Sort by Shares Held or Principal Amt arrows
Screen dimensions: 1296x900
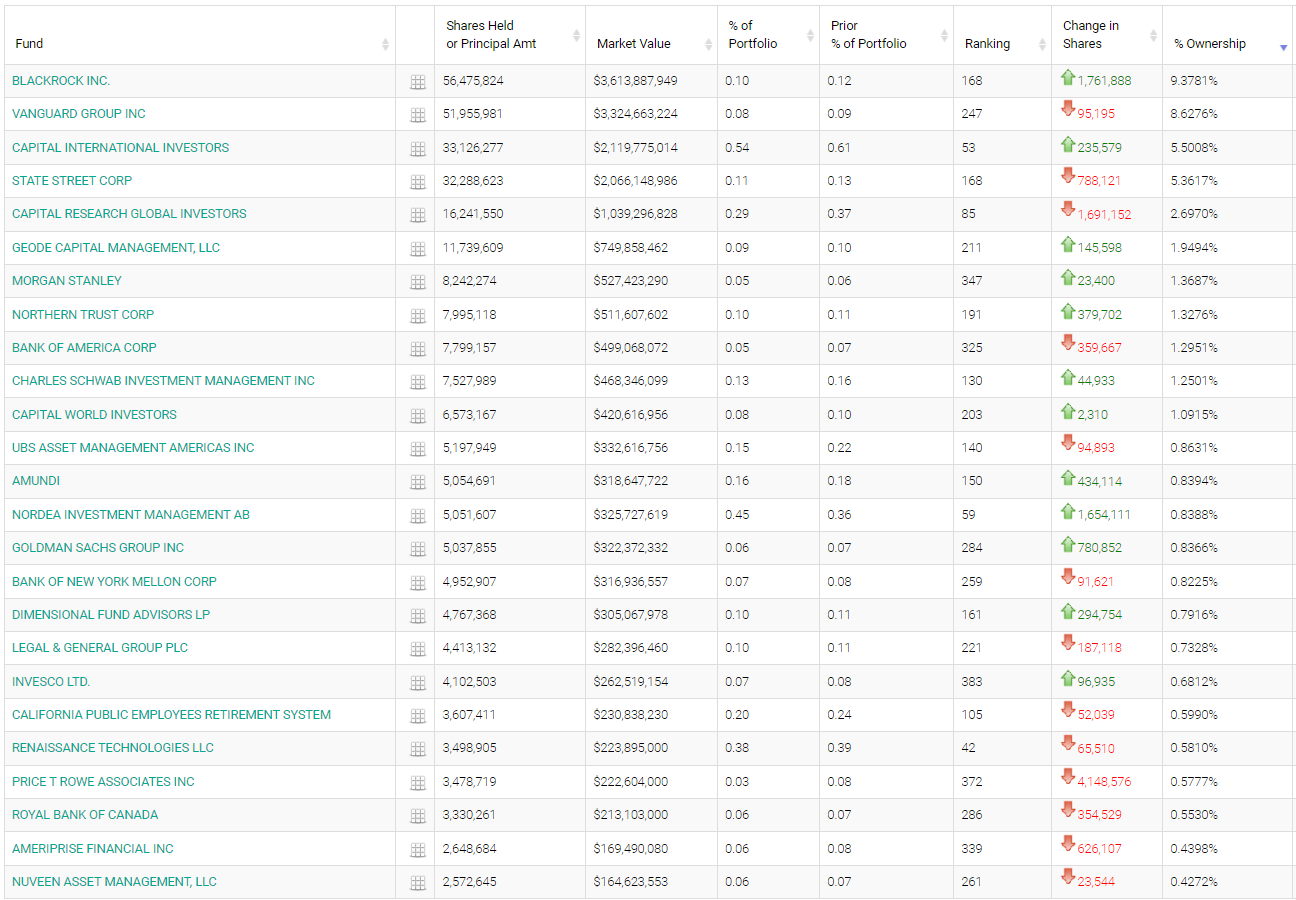click(576, 35)
